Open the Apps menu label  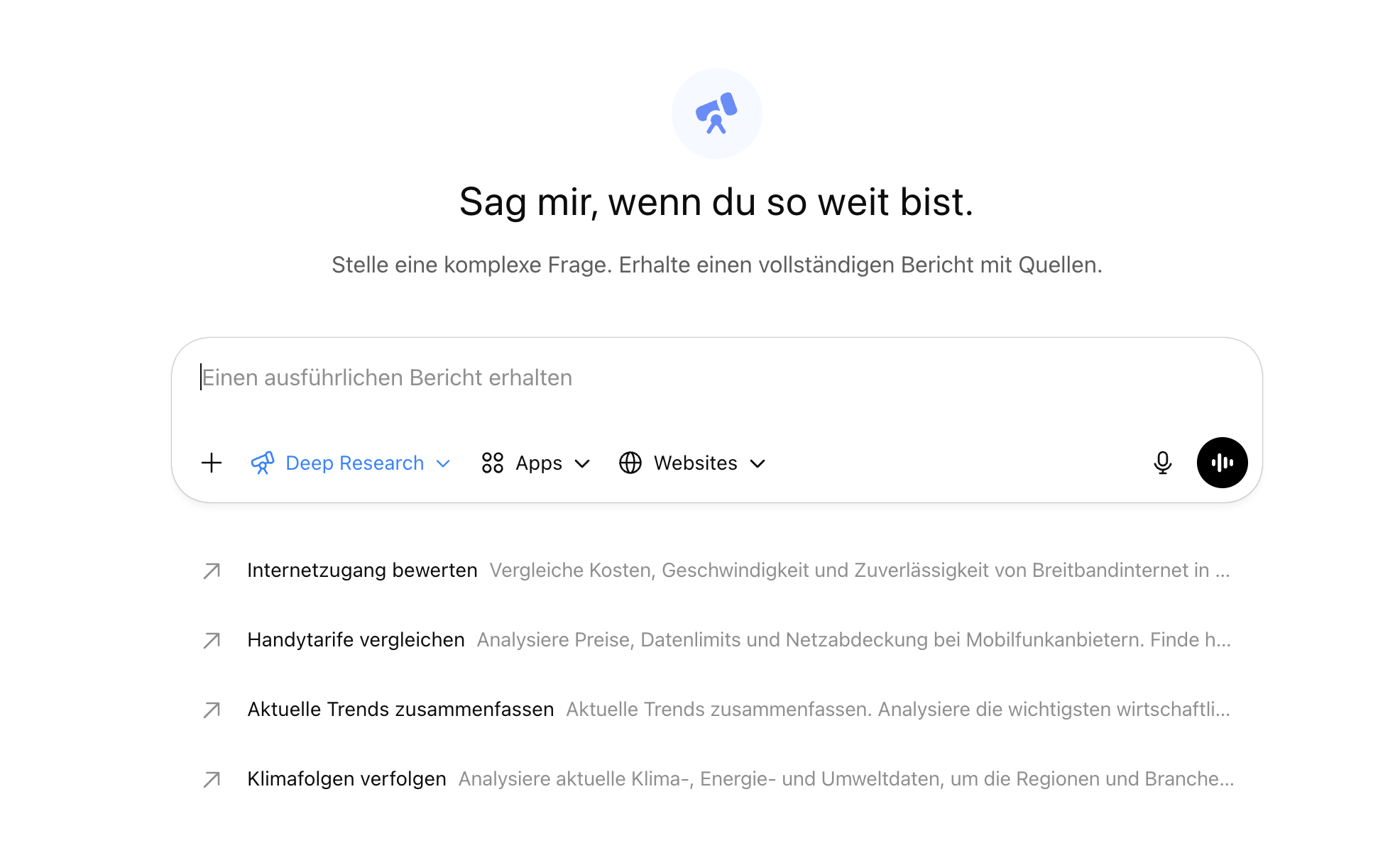(x=539, y=463)
